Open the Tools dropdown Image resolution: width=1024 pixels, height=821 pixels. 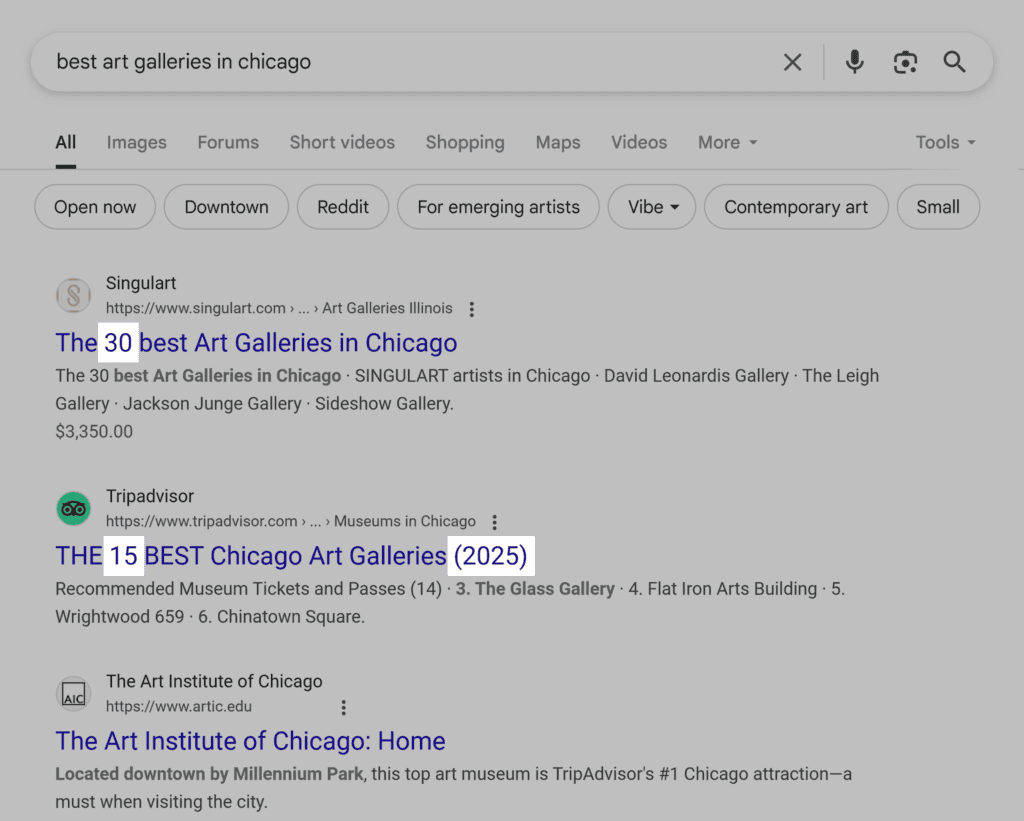(944, 143)
